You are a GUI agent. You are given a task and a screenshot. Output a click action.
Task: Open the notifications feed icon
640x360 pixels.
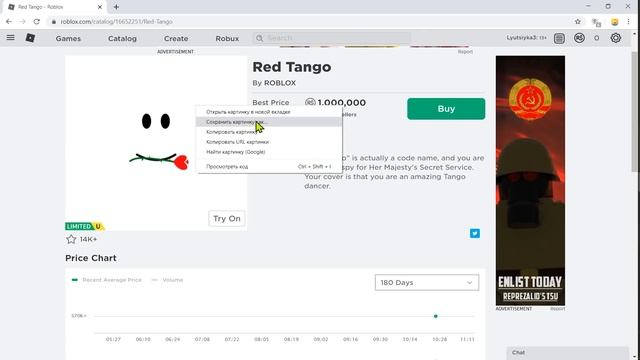[559, 38]
